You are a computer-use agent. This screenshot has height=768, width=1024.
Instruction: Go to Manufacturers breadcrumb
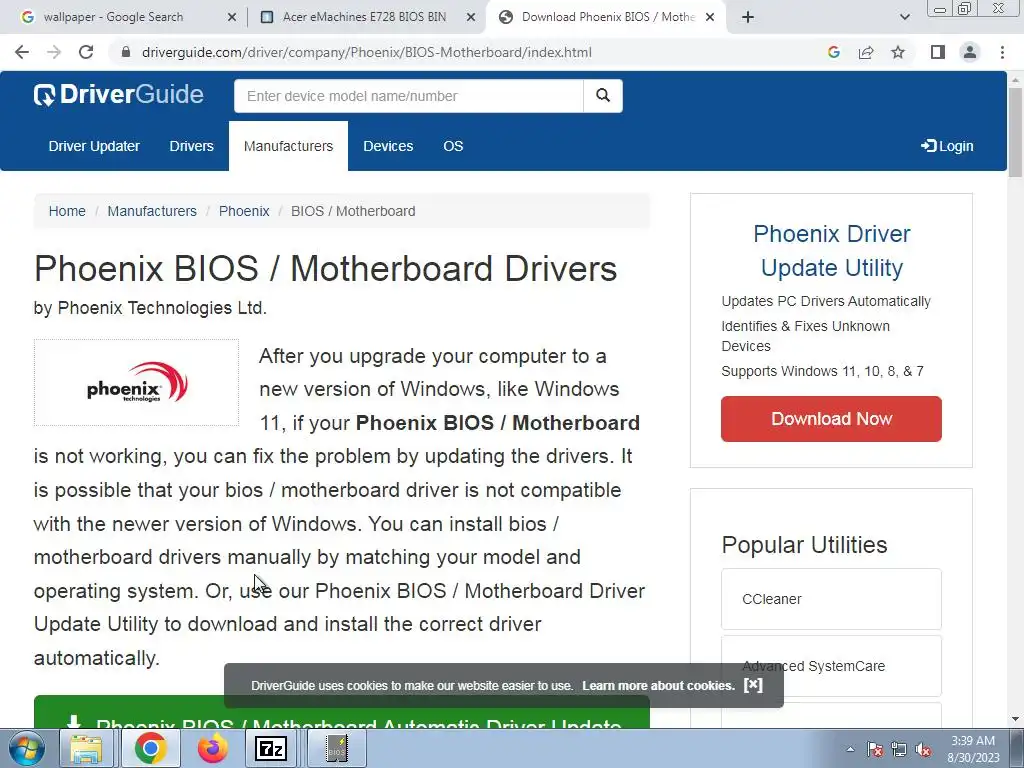tap(152, 211)
